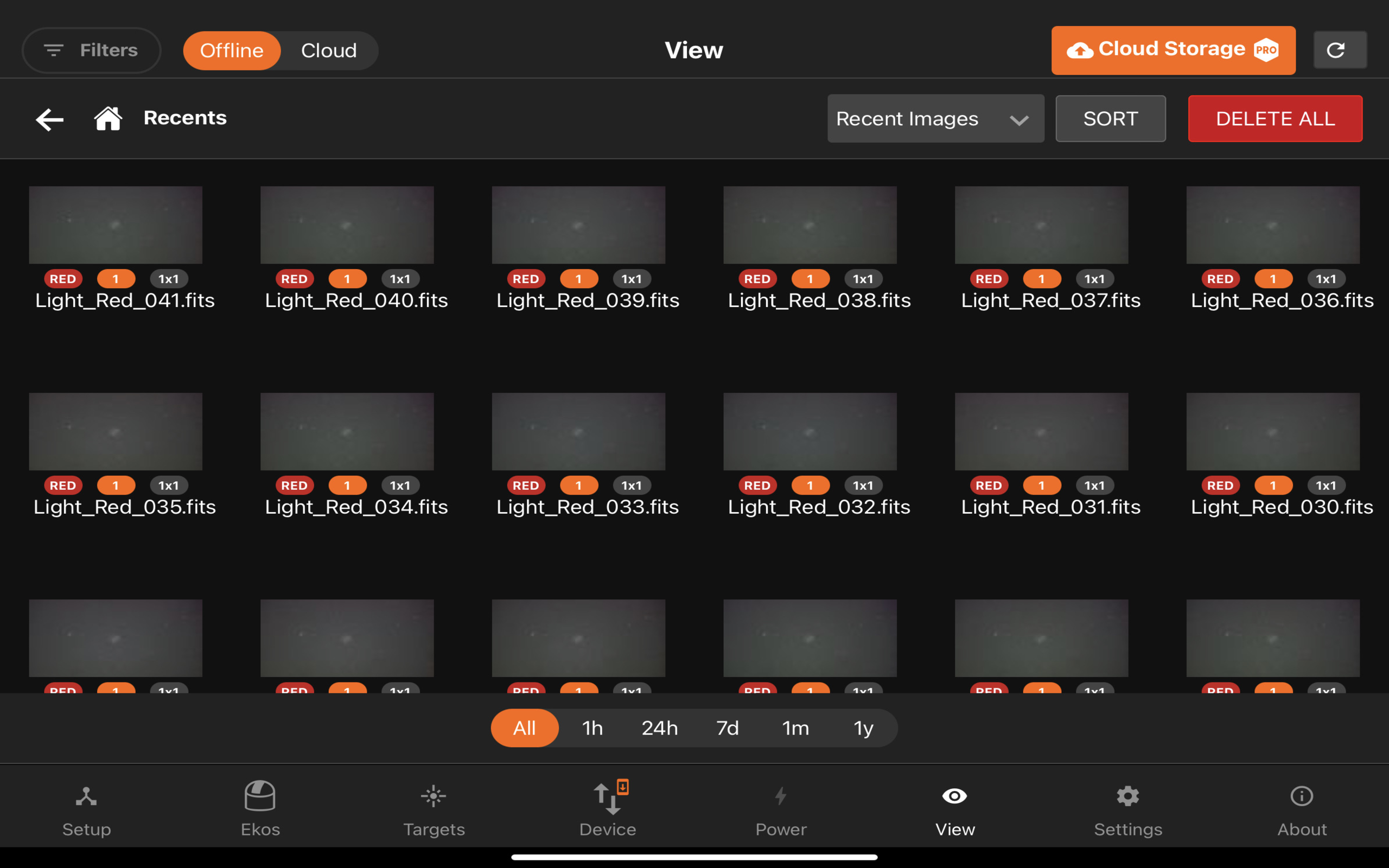Open Cloud Storage PRO

(1173, 50)
